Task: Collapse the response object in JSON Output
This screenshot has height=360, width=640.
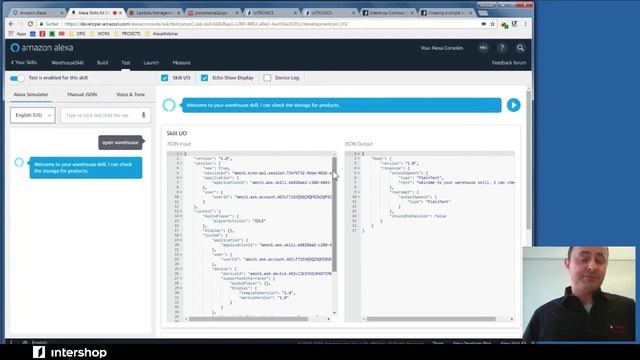Action: (359, 168)
